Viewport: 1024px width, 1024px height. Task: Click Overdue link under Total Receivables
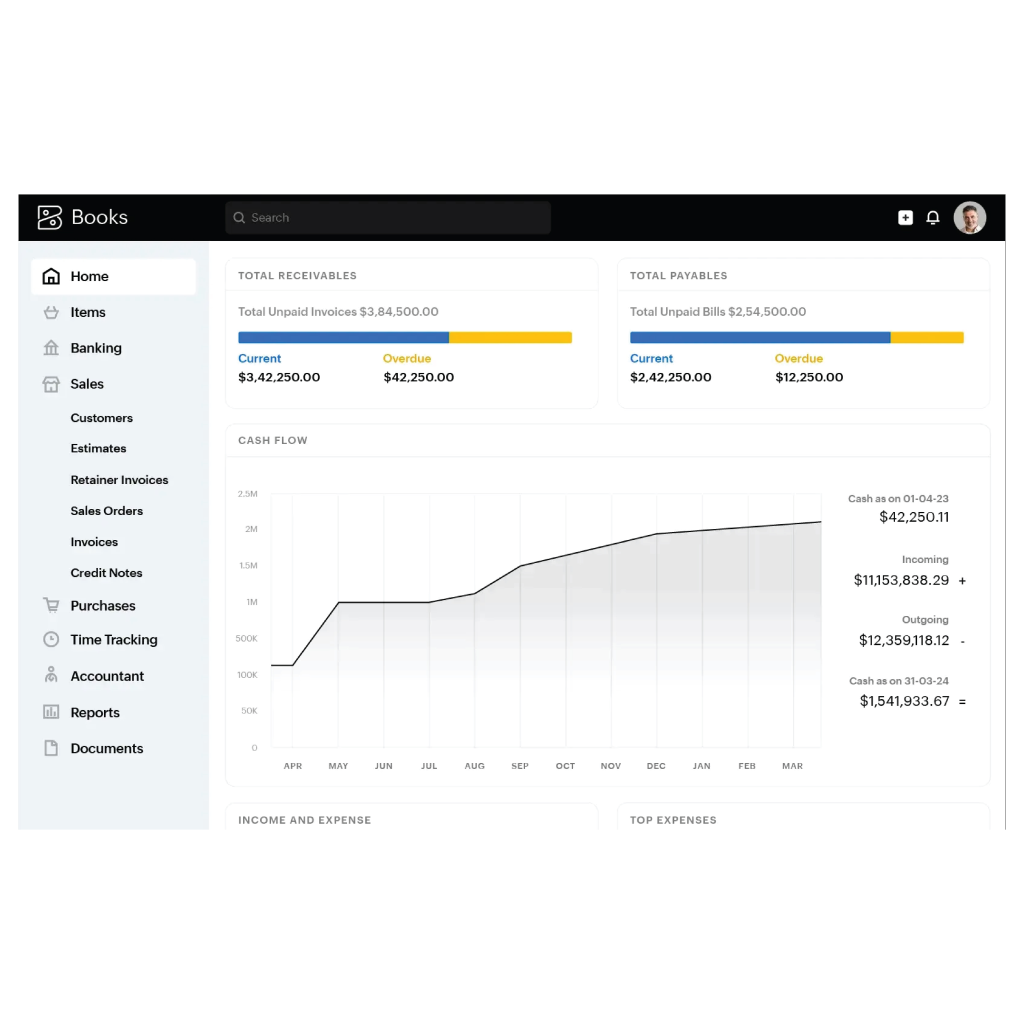[x=407, y=358]
